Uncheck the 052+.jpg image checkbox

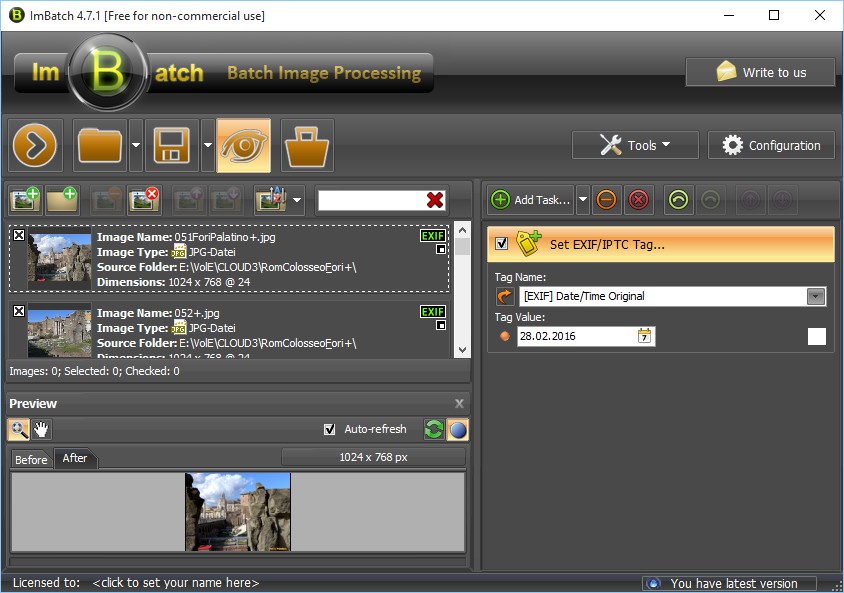coord(19,311)
